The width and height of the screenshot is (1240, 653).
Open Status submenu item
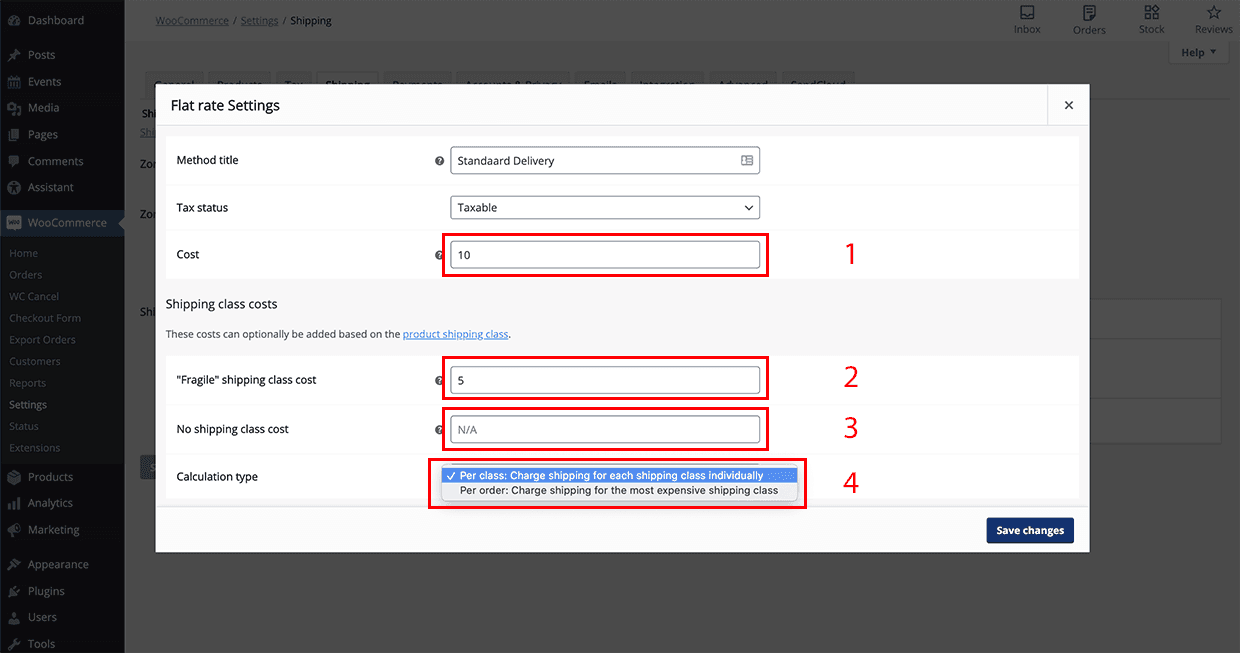[24, 426]
